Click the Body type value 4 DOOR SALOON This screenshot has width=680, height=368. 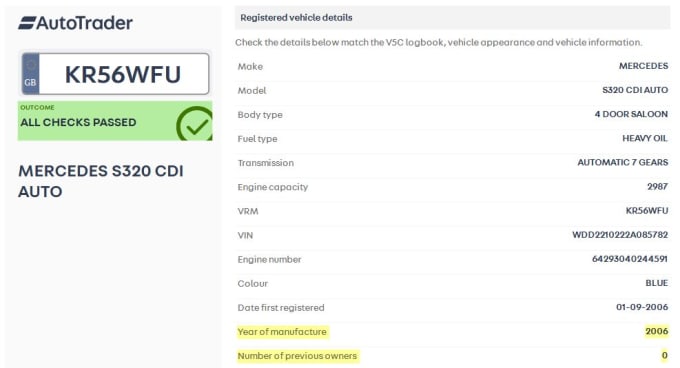click(631, 114)
